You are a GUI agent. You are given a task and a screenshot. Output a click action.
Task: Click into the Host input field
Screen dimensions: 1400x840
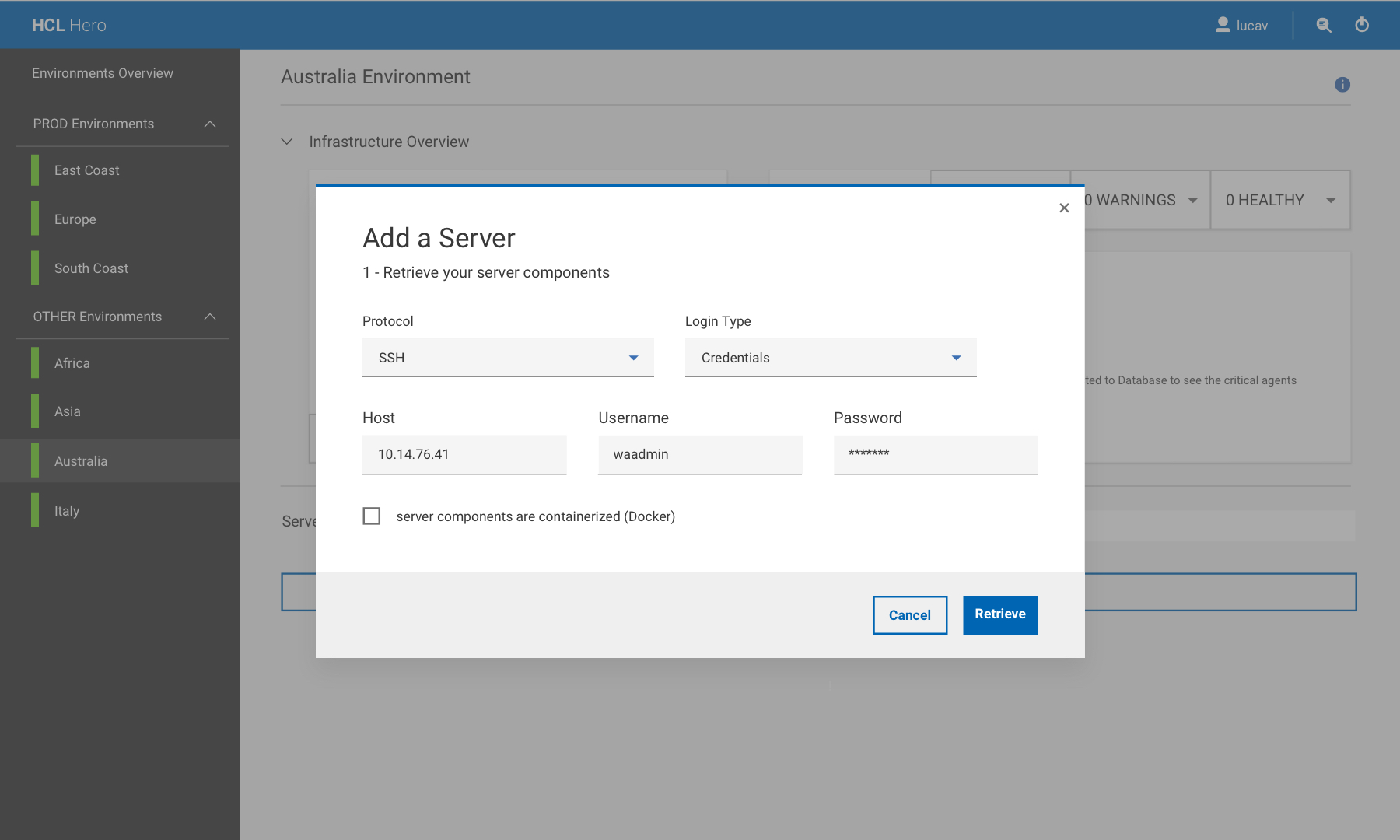click(x=464, y=454)
